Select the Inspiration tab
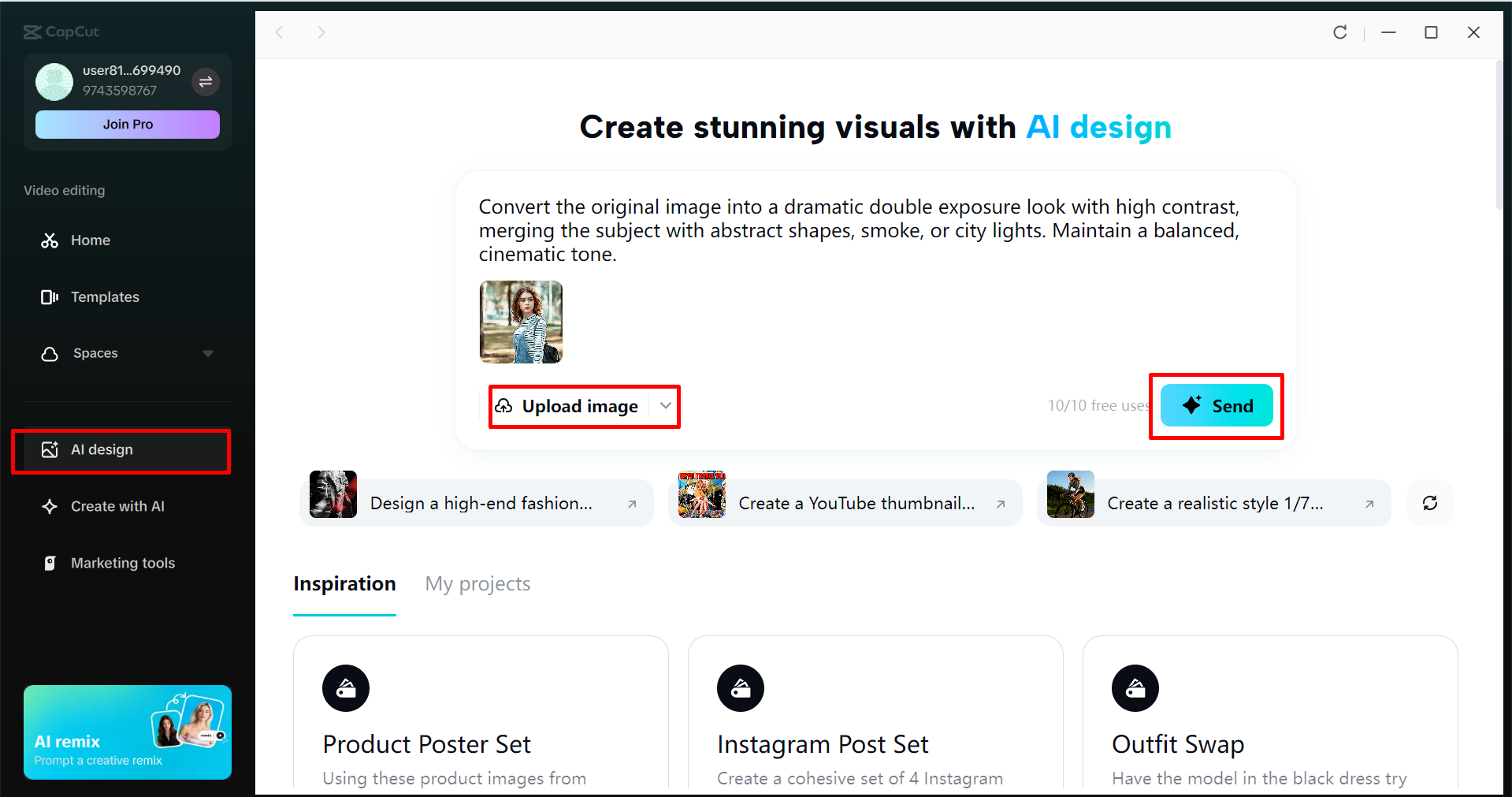Screen dimensions: 1512x797 click(x=344, y=583)
